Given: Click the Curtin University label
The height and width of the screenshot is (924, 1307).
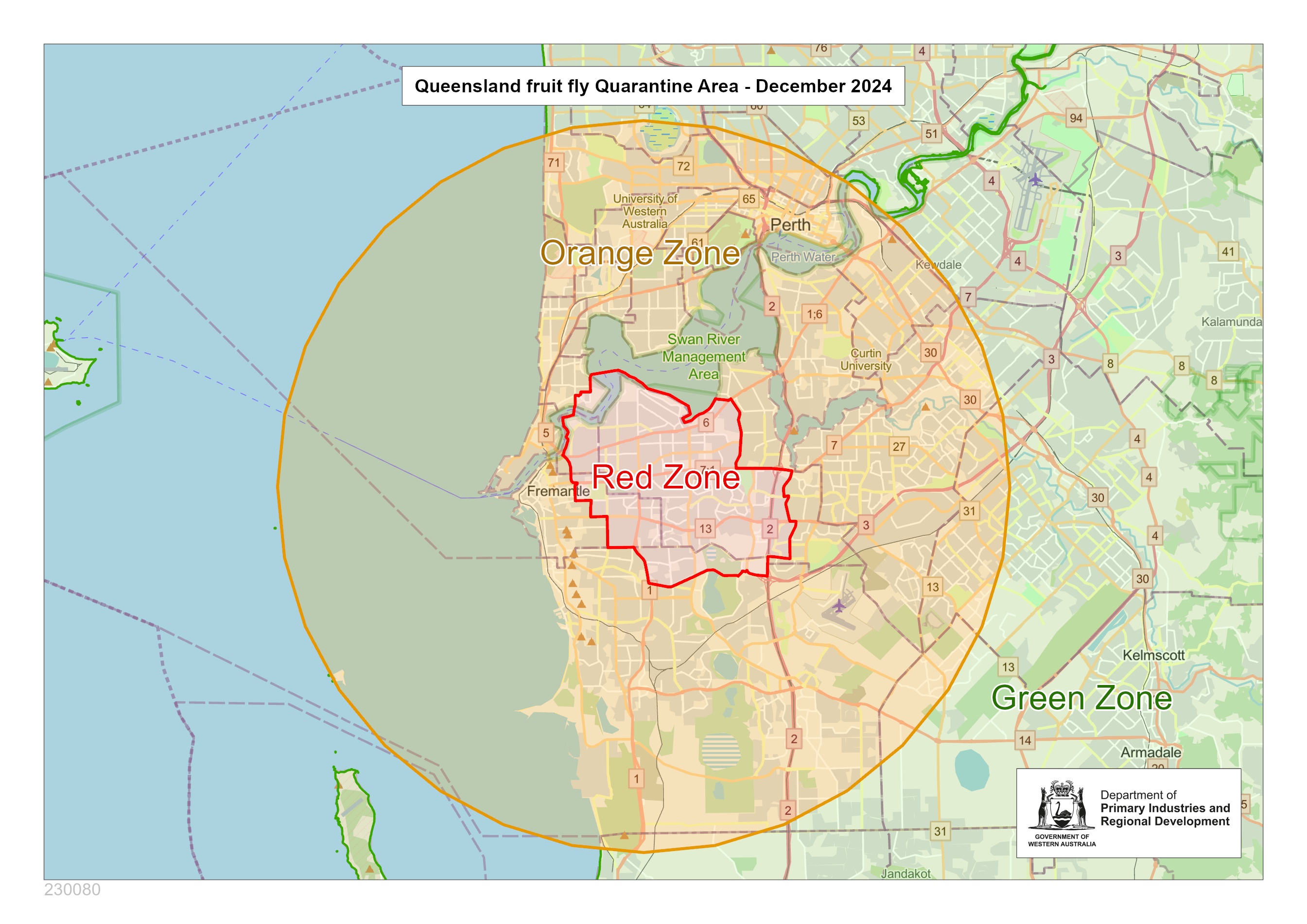Looking at the screenshot, I should pos(866,359).
